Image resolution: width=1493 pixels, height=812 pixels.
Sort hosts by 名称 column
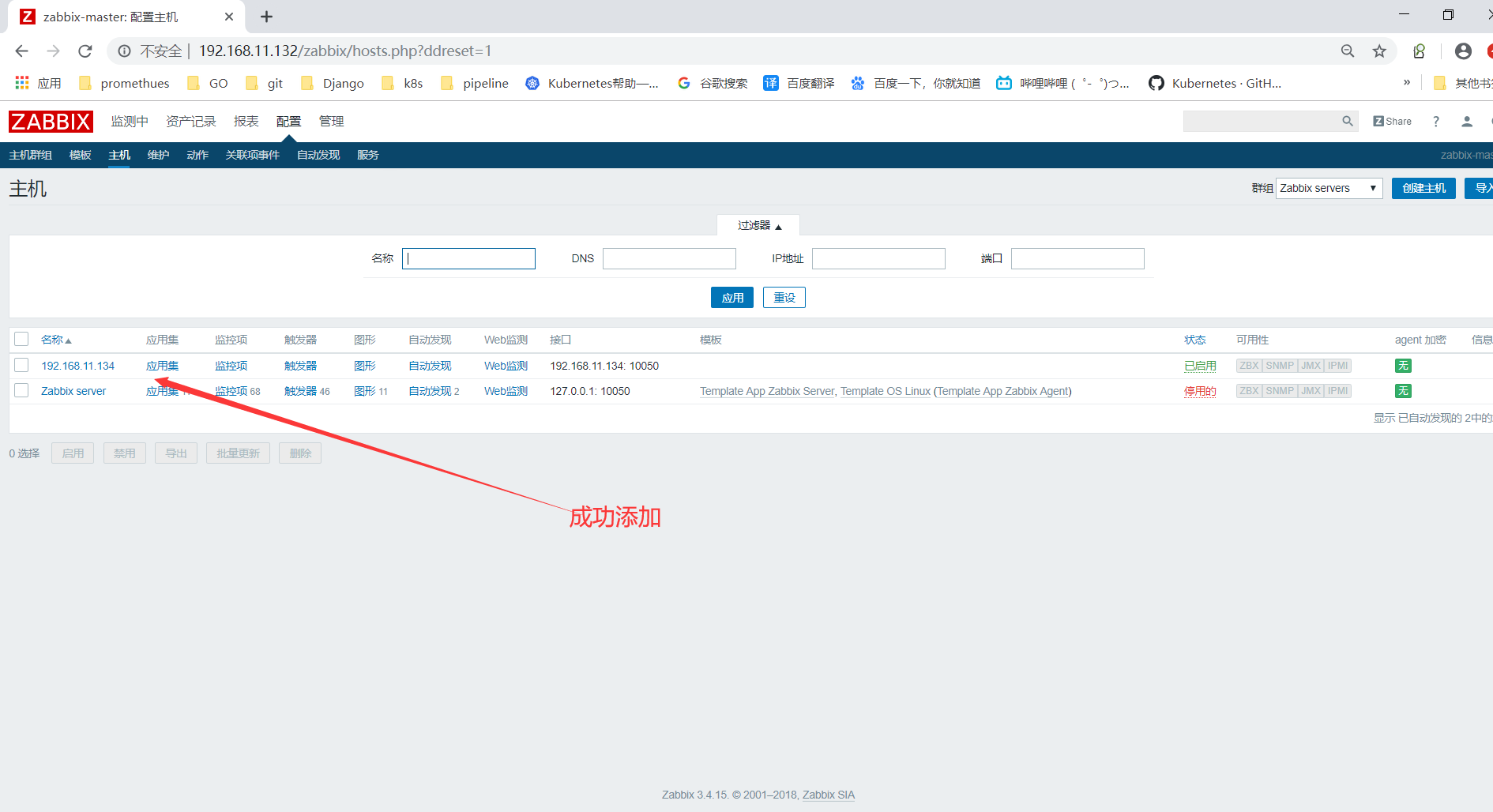[56, 340]
